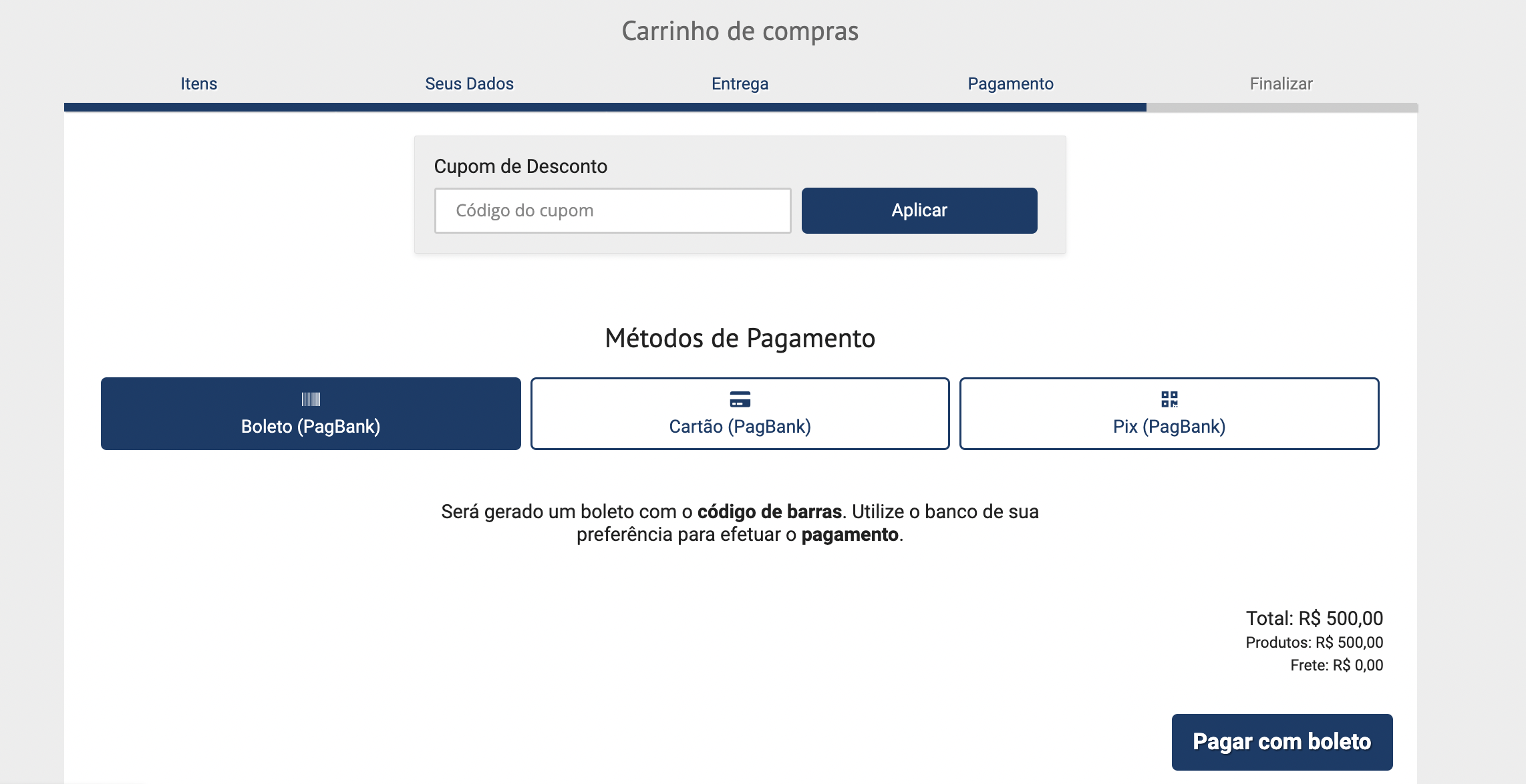The image size is (1526, 784).
Task: Click the Métodos de Pagamento heading
Action: click(x=740, y=339)
